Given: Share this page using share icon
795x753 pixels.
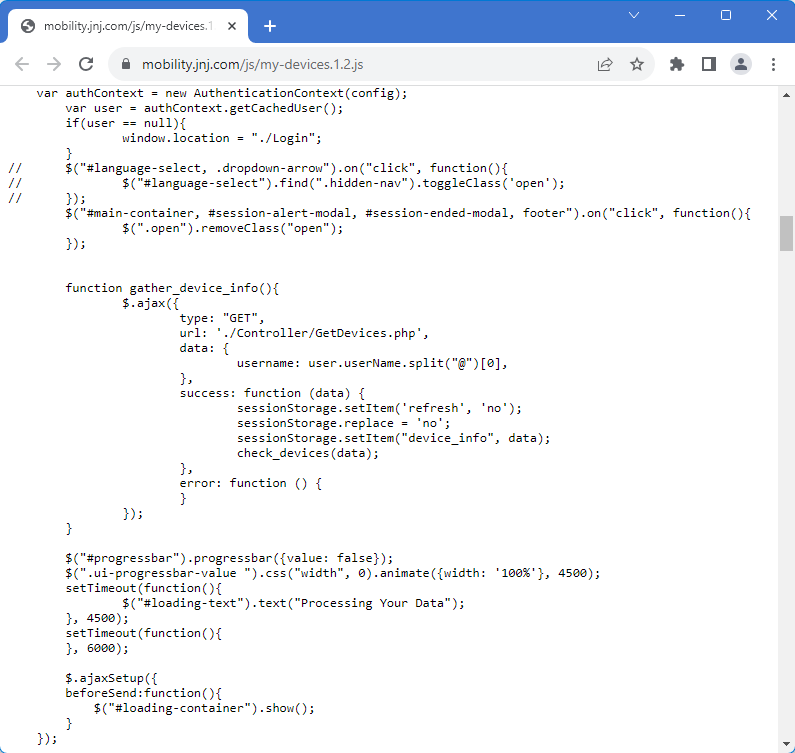Looking at the screenshot, I should pyautogui.click(x=605, y=64).
